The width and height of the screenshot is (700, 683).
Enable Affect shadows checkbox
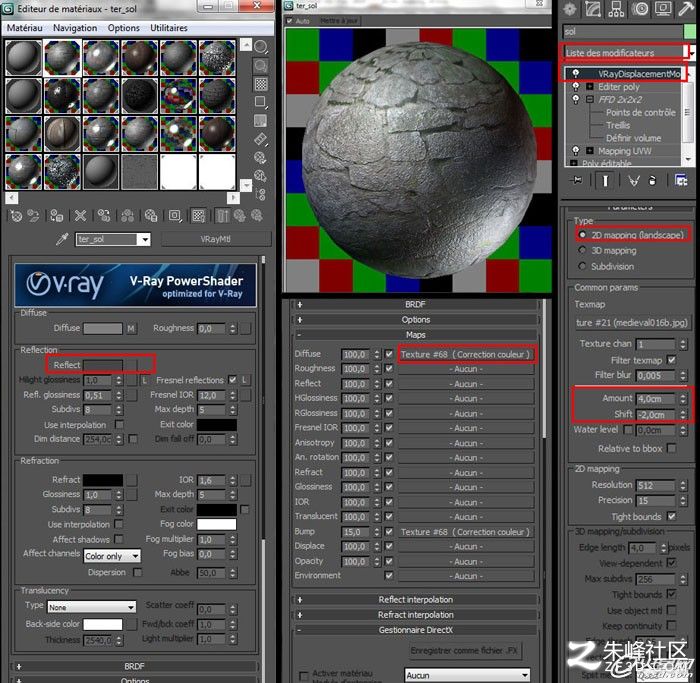119,539
